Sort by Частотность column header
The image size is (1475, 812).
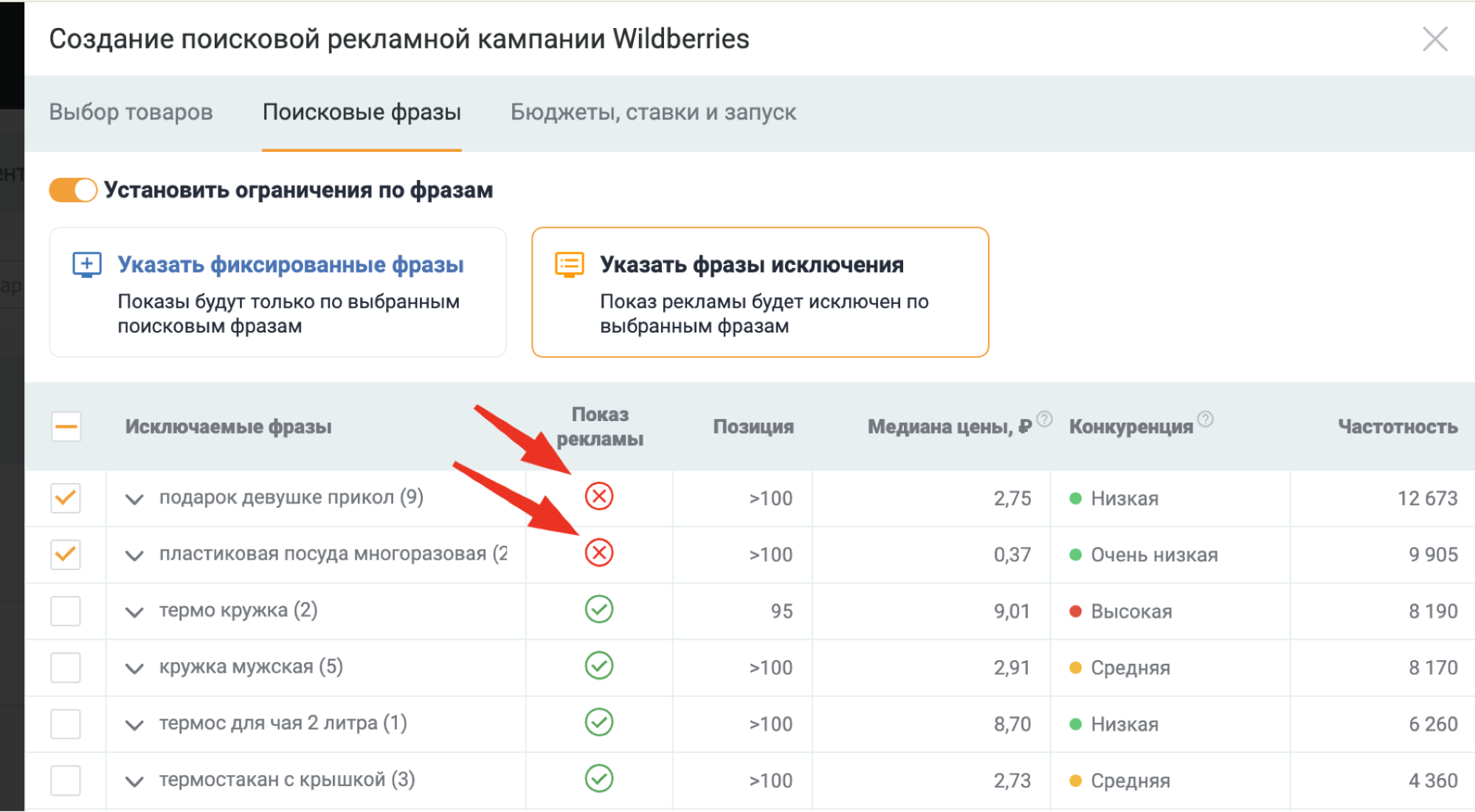(1398, 426)
